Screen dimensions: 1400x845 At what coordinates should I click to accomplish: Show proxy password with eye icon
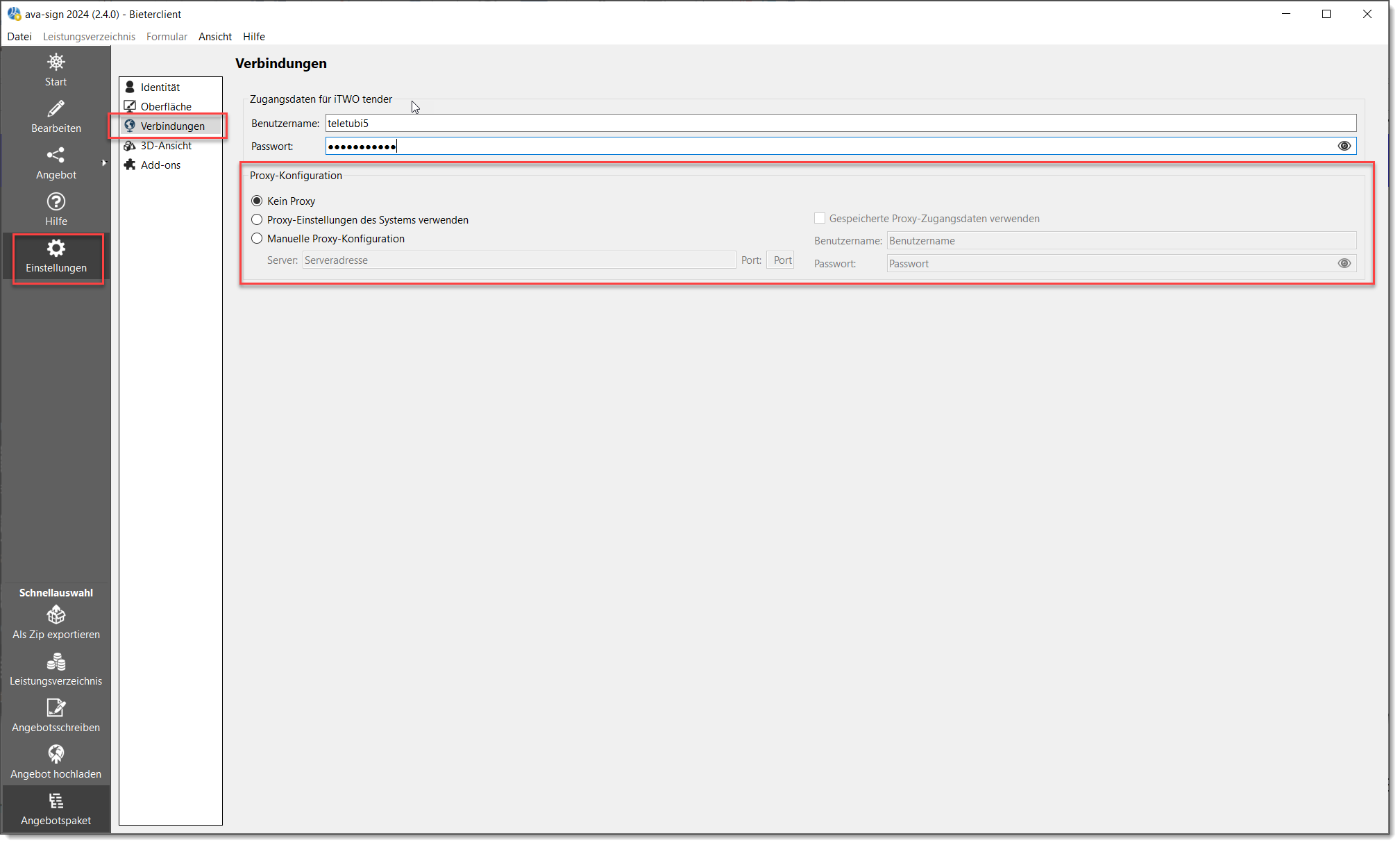tap(1344, 263)
